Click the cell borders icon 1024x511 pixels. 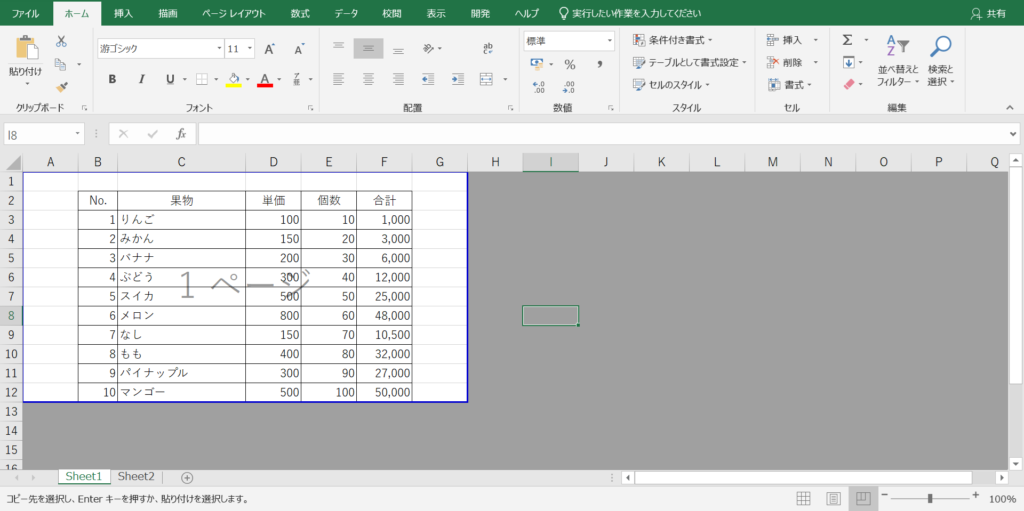click(202, 79)
